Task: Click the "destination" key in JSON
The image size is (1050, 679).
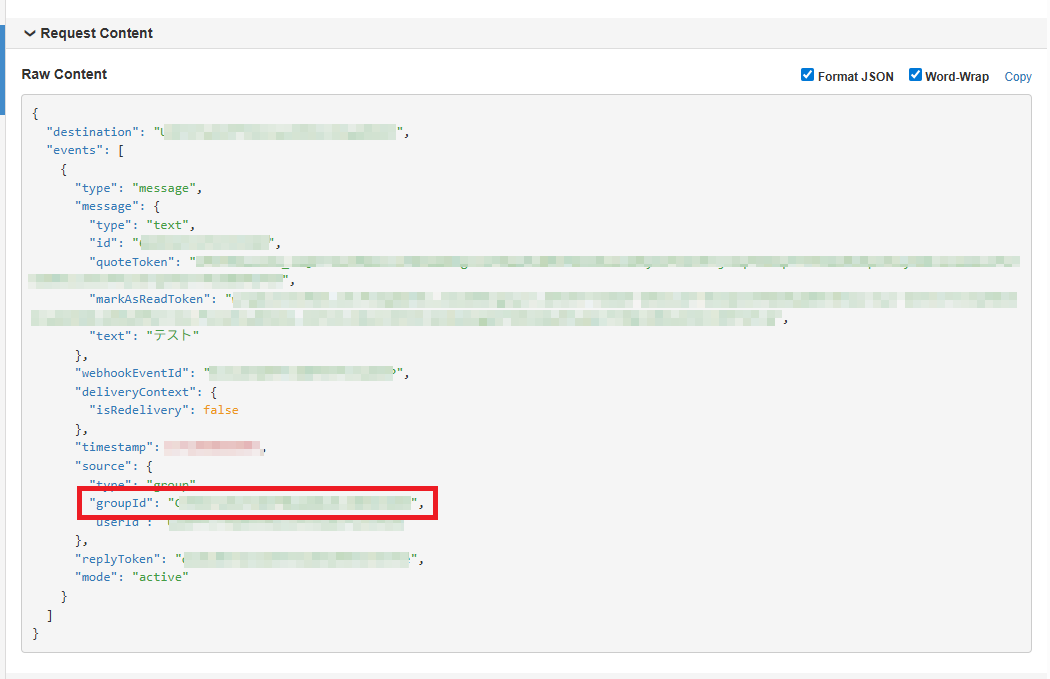Action: click(x=92, y=132)
